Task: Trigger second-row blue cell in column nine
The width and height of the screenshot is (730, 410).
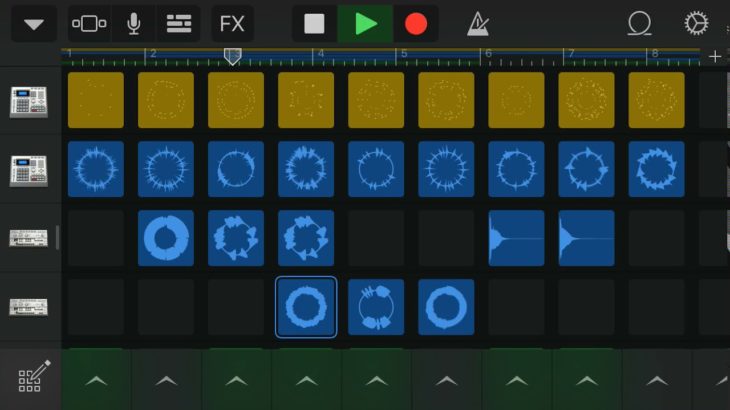Action: pos(656,169)
